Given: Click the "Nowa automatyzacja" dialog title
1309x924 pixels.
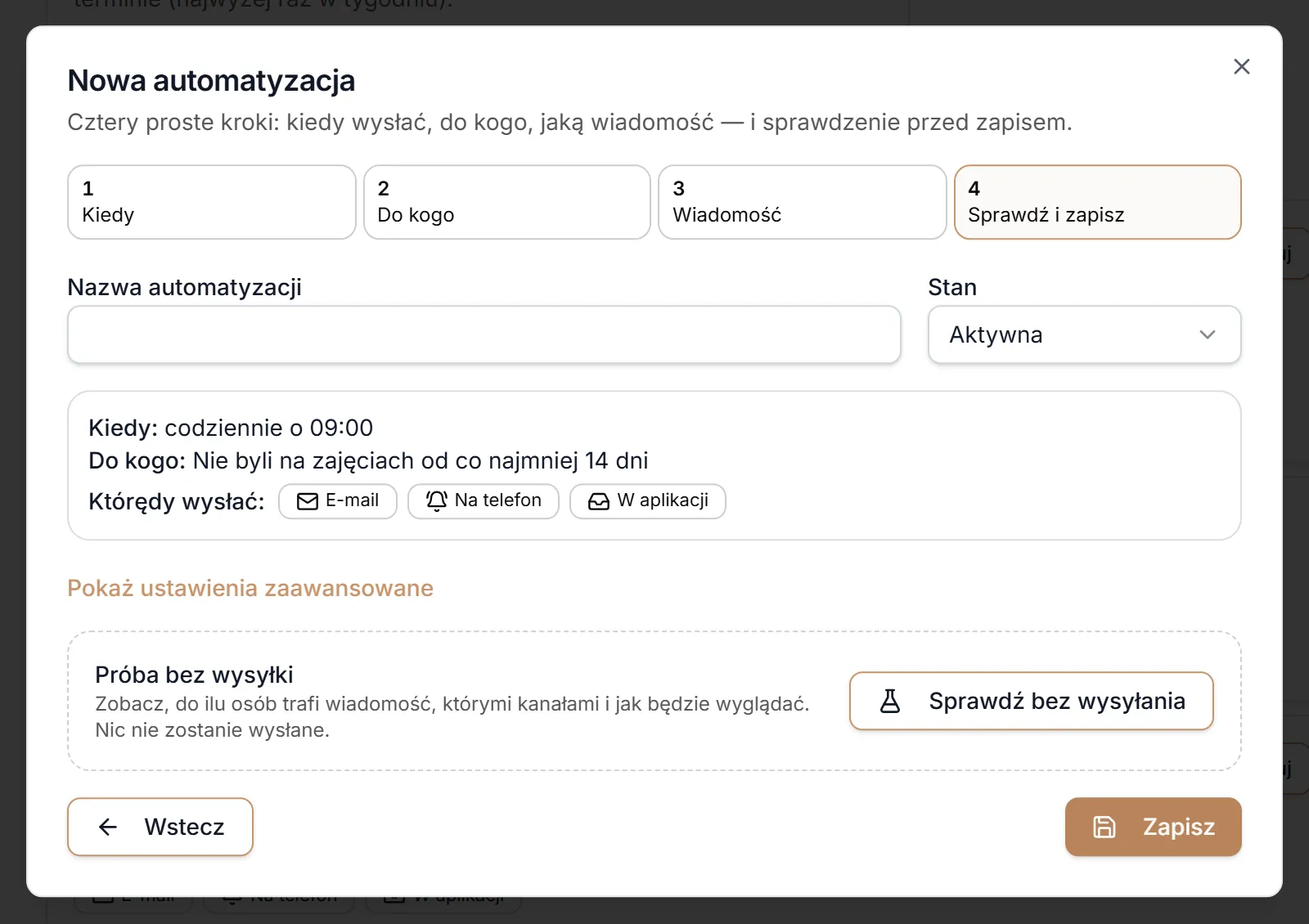Looking at the screenshot, I should click(211, 80).
